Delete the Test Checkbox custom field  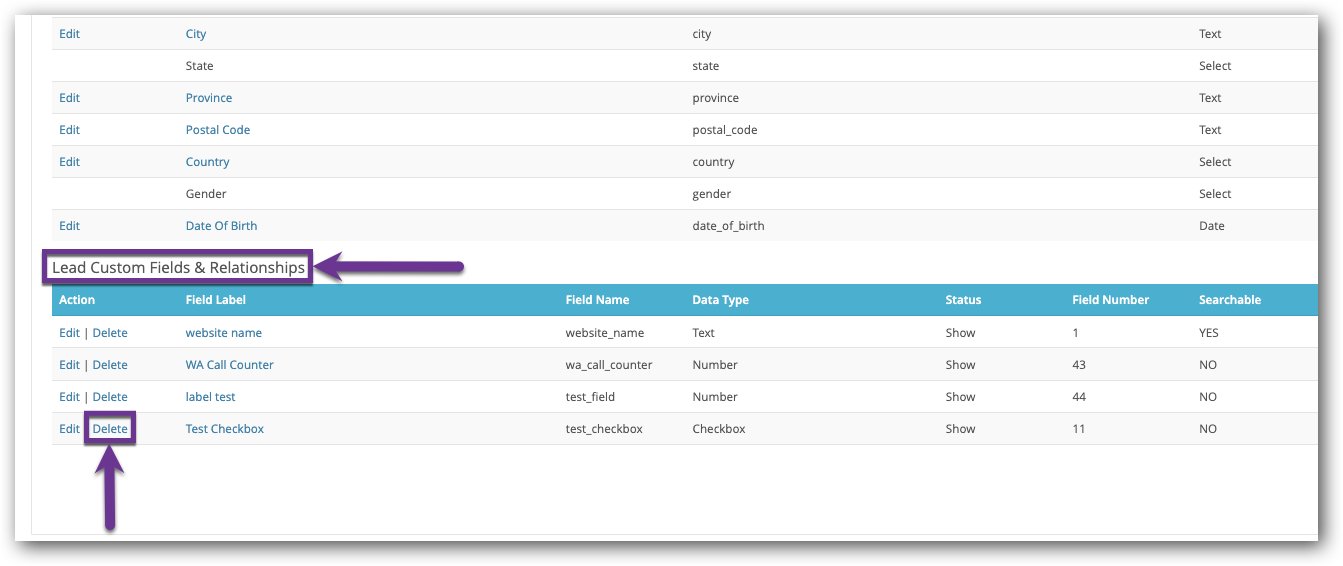110,429
